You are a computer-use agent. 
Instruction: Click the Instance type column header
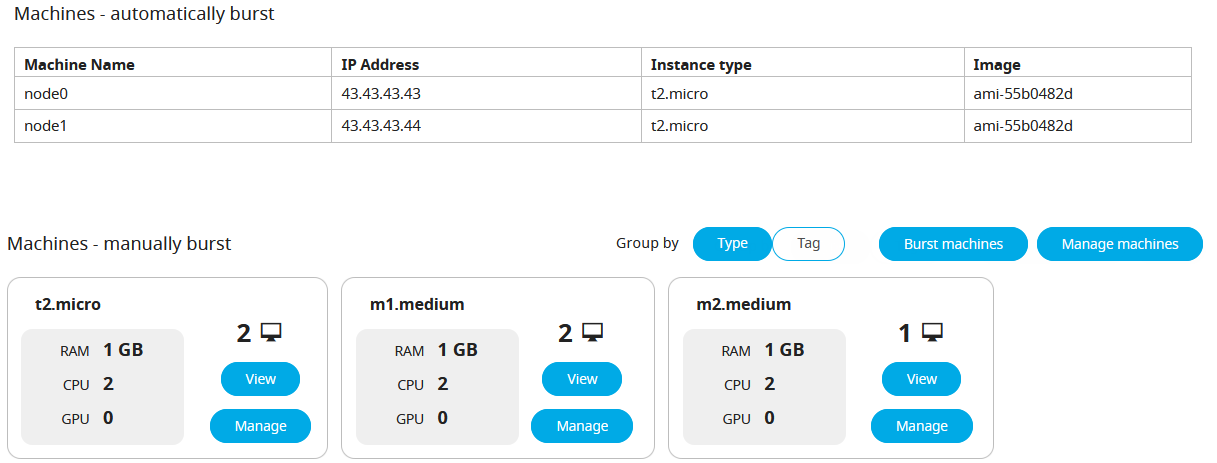click(700, 65)
